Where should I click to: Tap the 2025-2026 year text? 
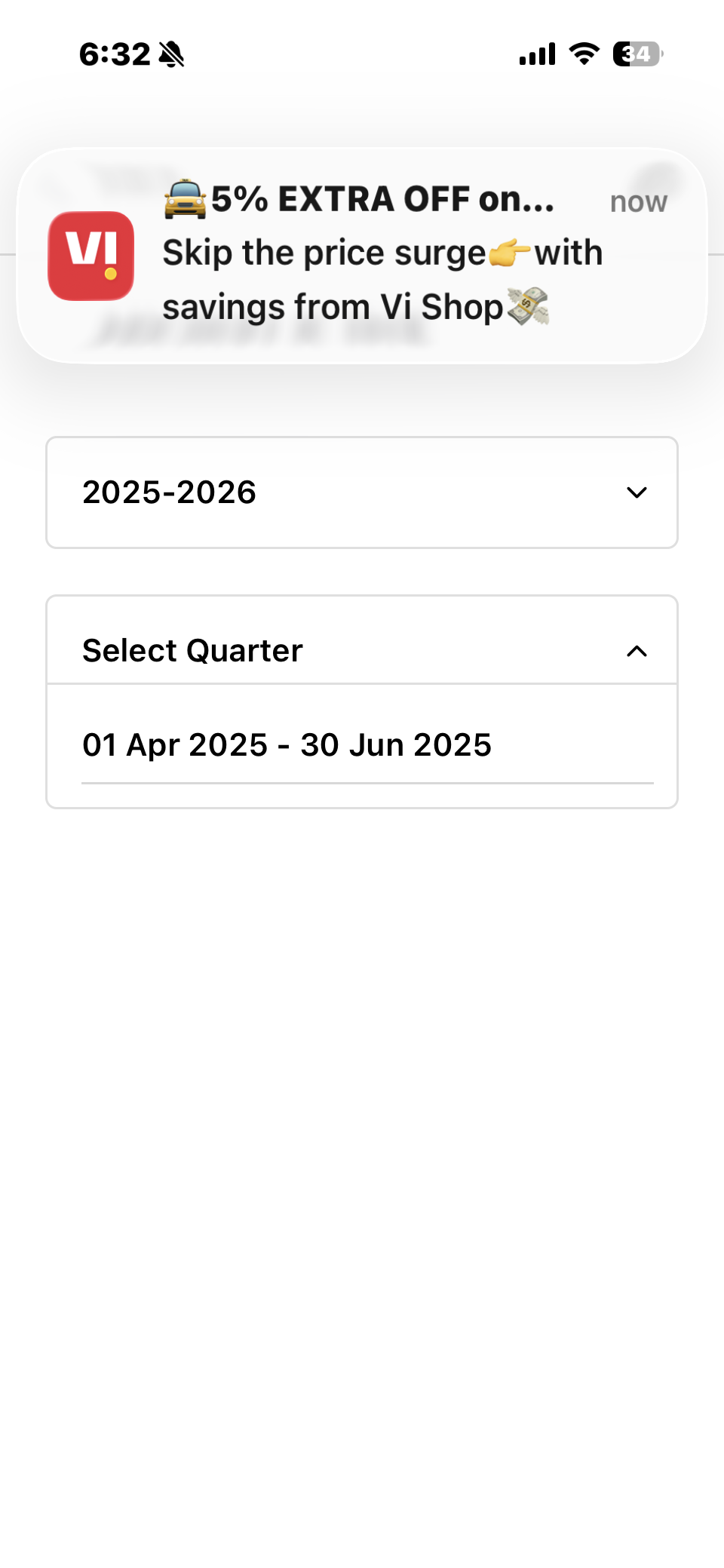pyautogui.click(x=170, y=492)
